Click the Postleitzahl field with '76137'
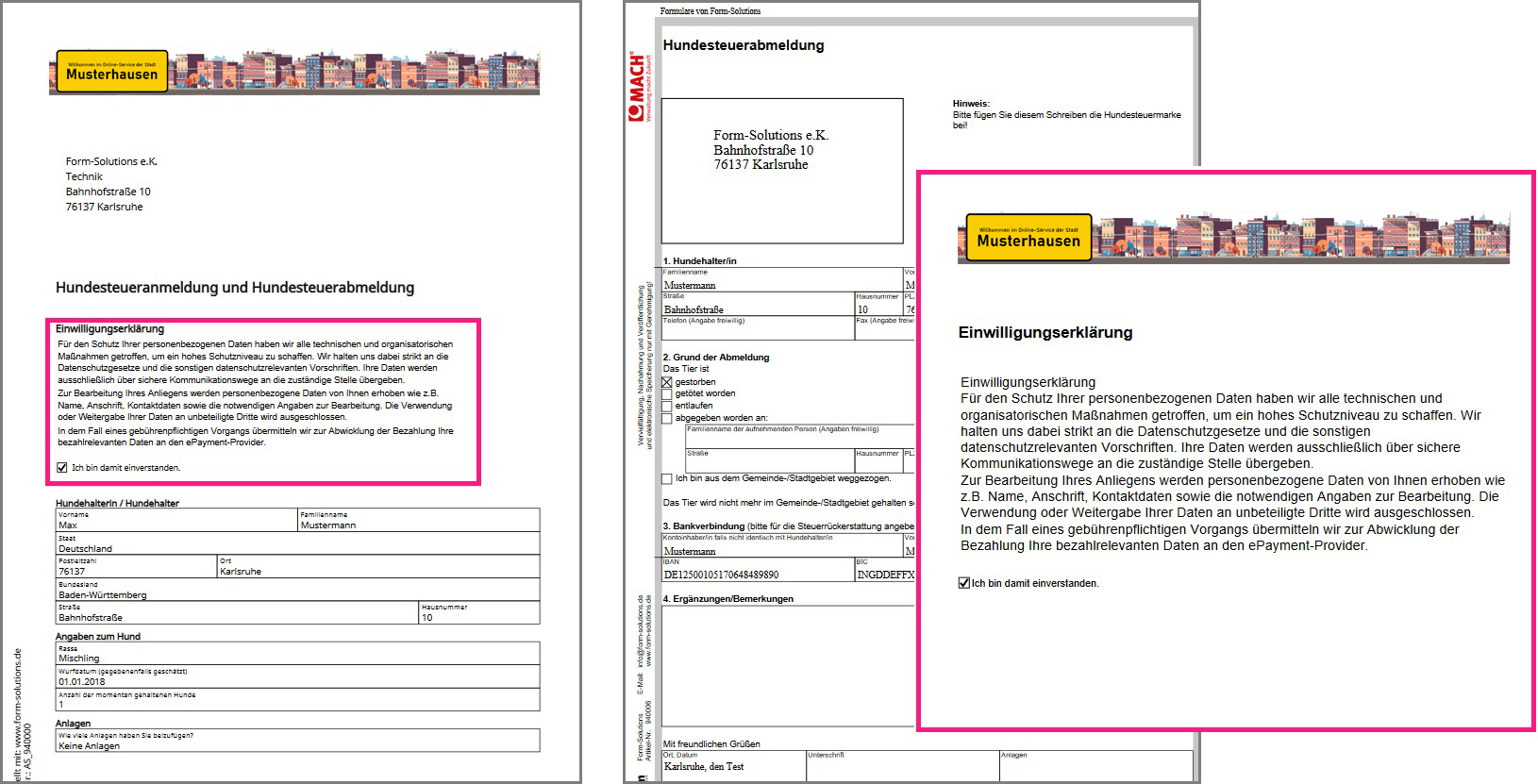Image resolution: width=1538 pixels, height=784 pixels. 137,566
